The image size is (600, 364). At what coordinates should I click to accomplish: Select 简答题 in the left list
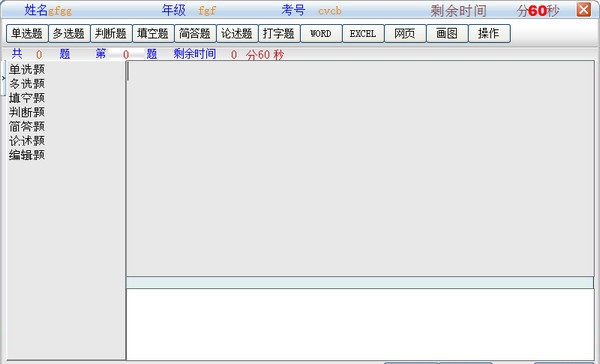(x=27, y=126)
